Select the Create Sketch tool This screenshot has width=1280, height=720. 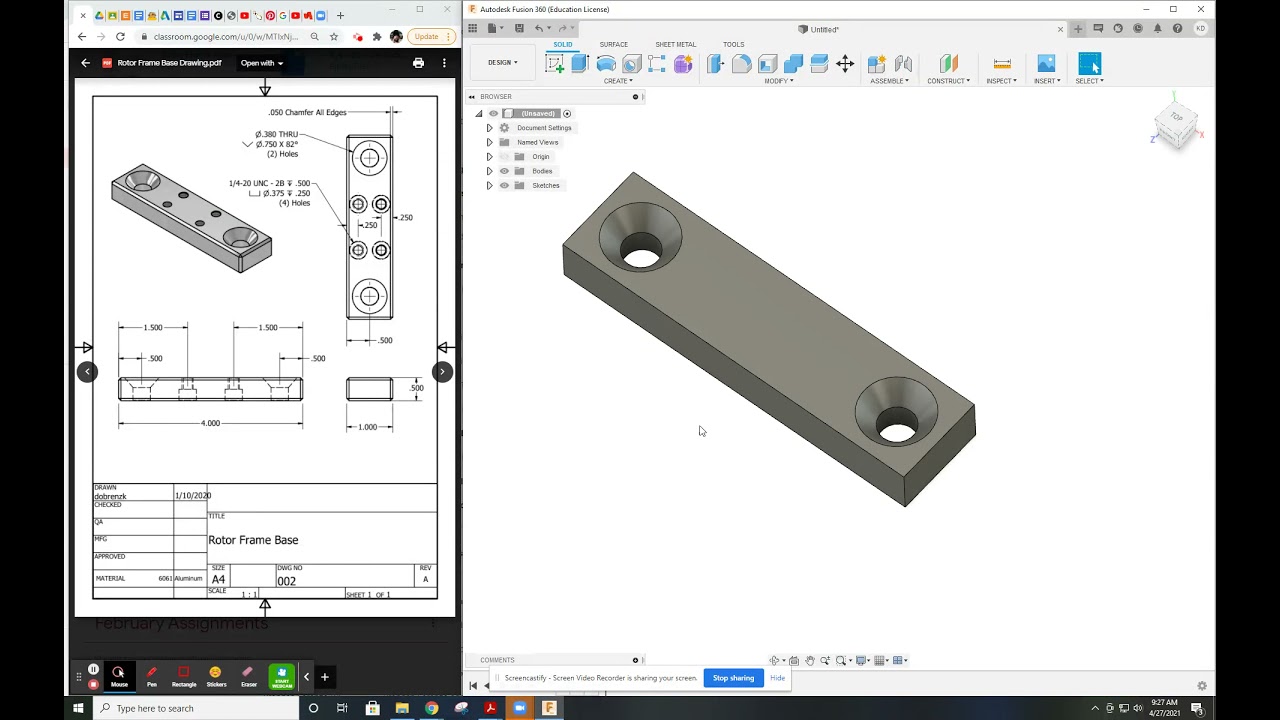click(554, 64)
